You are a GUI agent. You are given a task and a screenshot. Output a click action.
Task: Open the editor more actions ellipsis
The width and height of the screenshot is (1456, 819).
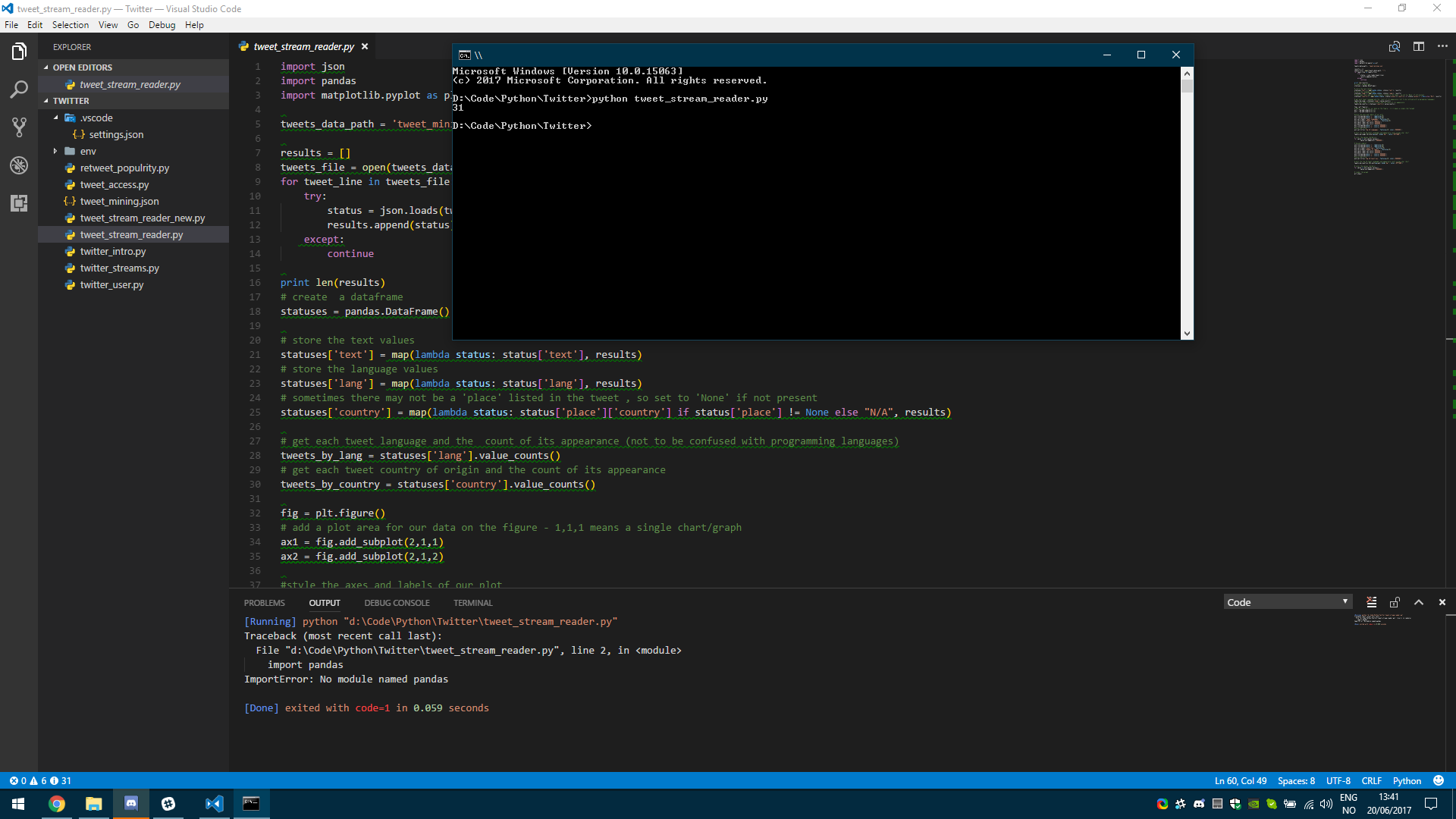pyautogui.click(x=1442, y=46)
